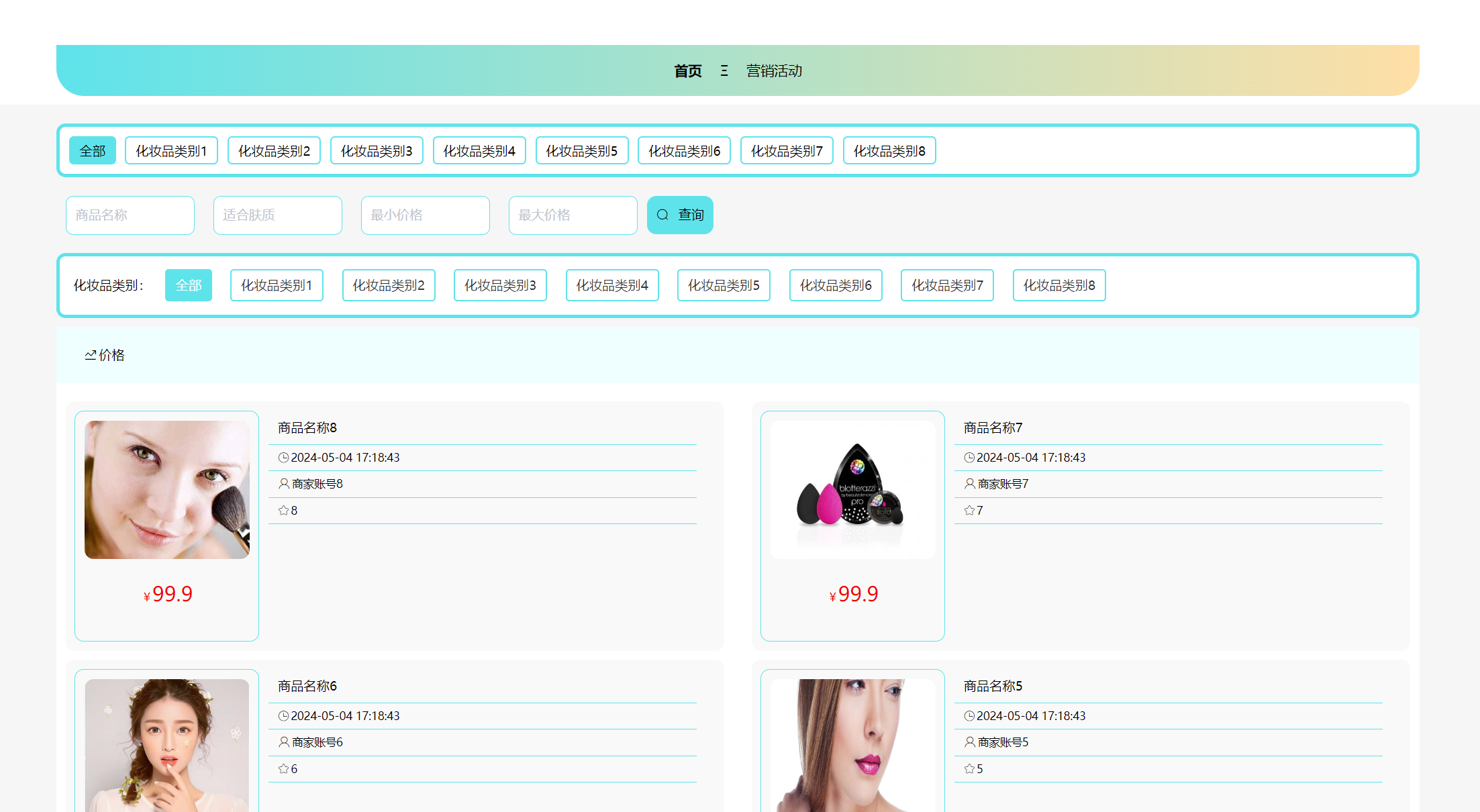Filter by 化妆品类别1 in the labeled filter row
Screen dimensions: 1480x812
(x=277, y=285)
